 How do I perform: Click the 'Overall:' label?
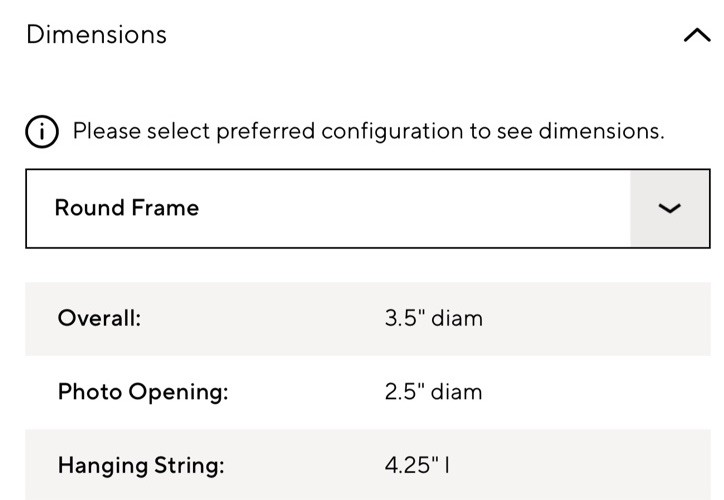click(x=100, y=318)
